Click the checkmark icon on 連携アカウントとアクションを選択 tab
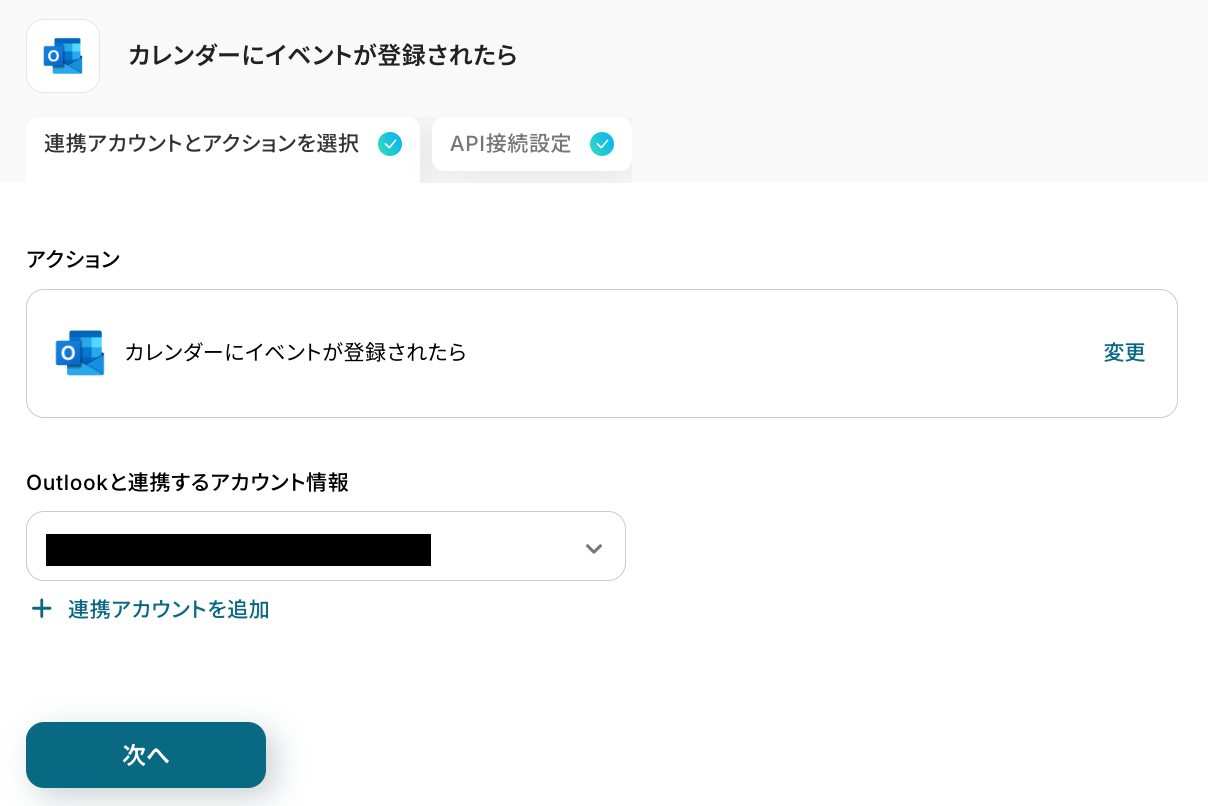This screenshot has width=1208, height=806. [x=390, y=144]
